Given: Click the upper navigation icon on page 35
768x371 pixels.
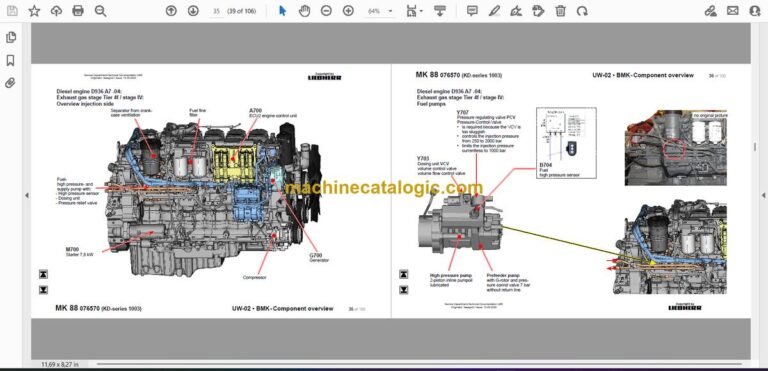Looking at the screenshot, I should 43,274.
